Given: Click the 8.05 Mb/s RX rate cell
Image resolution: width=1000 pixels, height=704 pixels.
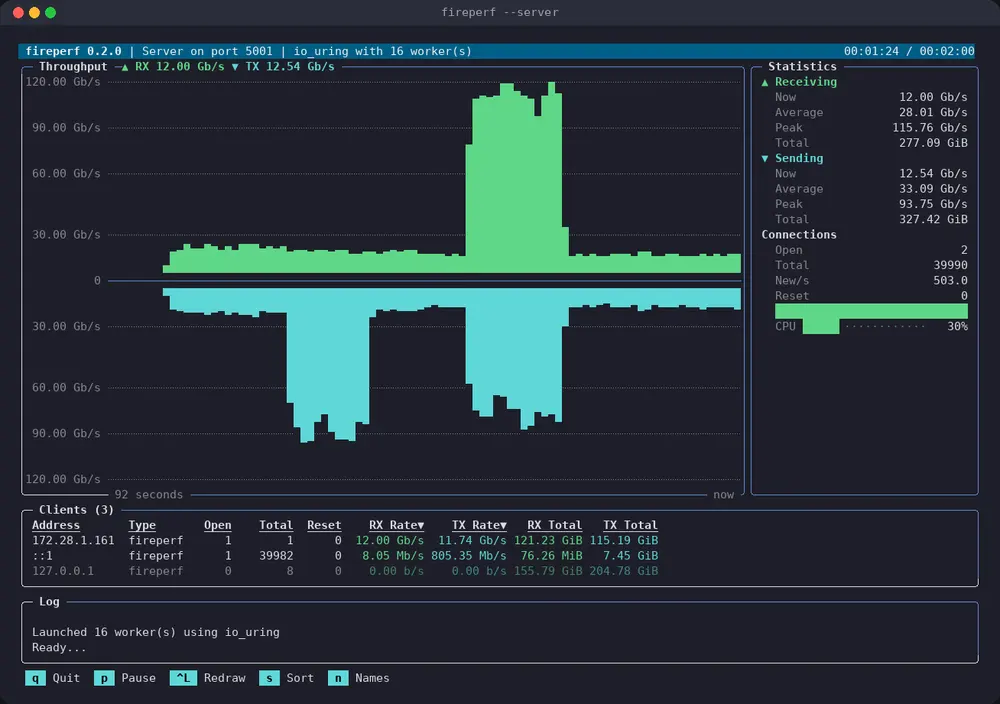Looking at the screenshot, I should pyautogui.click(x=393, y=555).
